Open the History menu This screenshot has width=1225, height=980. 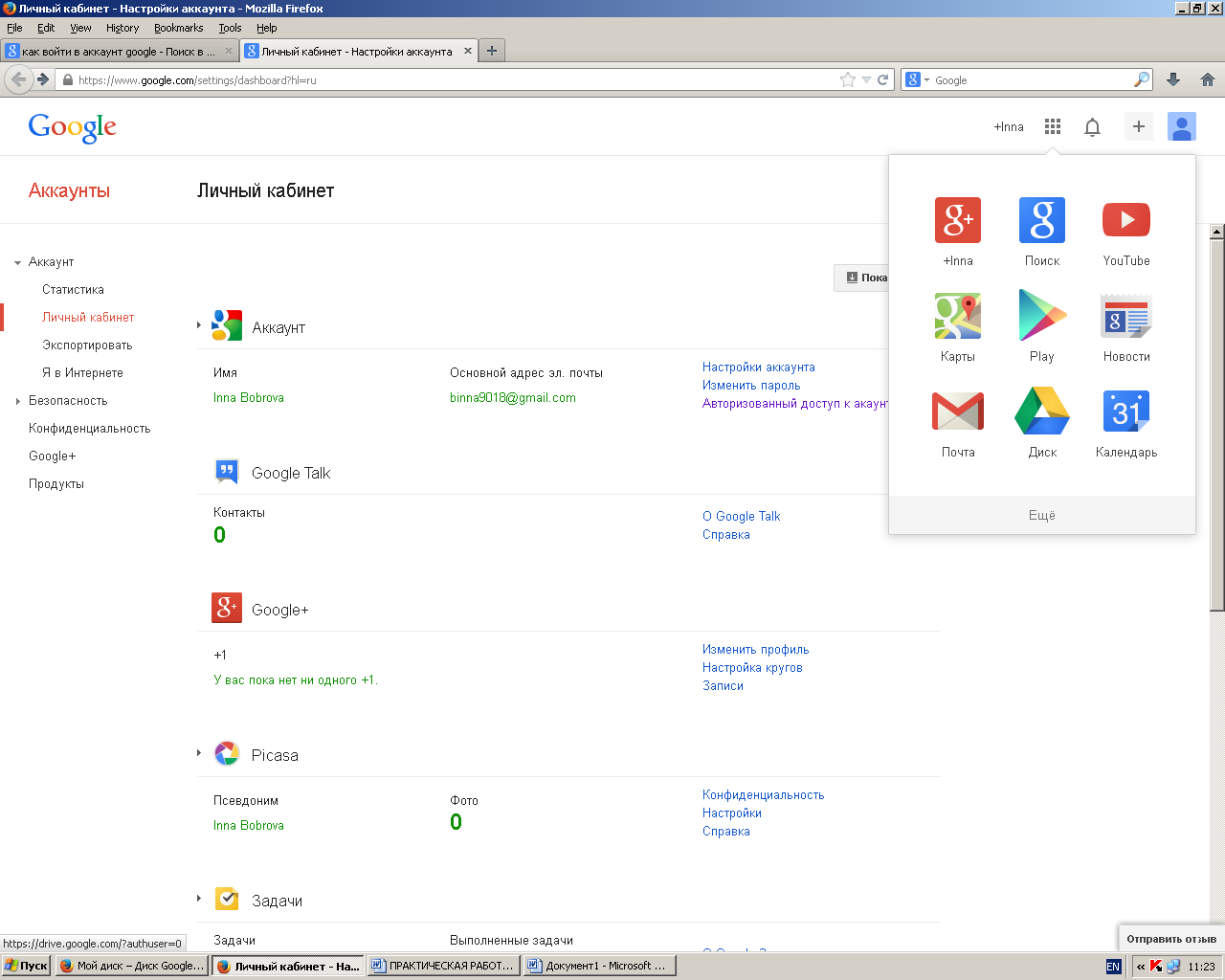[122, 28]
